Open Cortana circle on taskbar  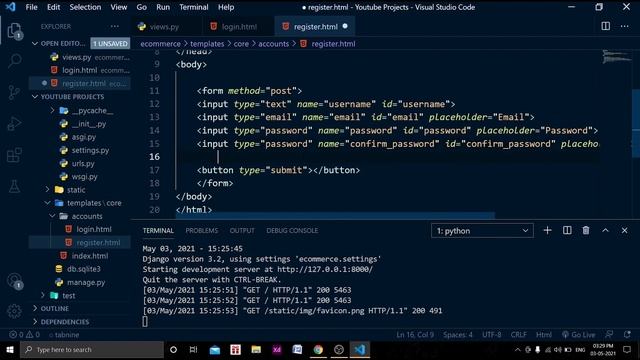click(173, 350)
